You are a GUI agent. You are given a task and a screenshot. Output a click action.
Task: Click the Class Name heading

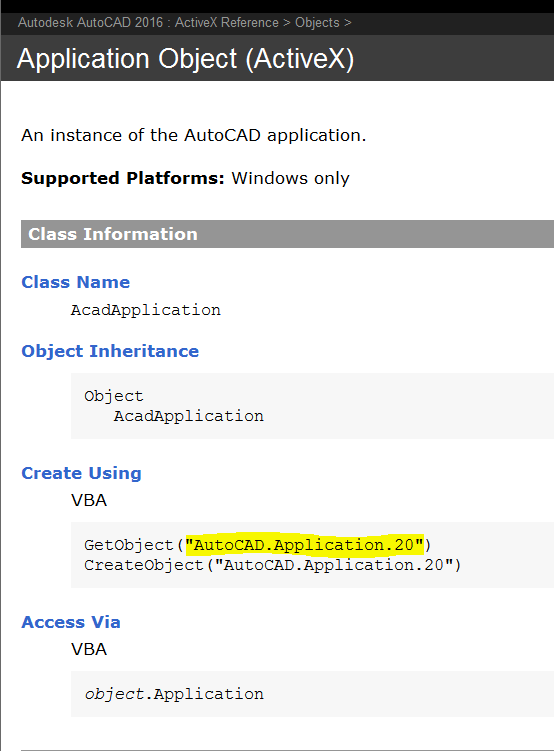pos(76,282)
